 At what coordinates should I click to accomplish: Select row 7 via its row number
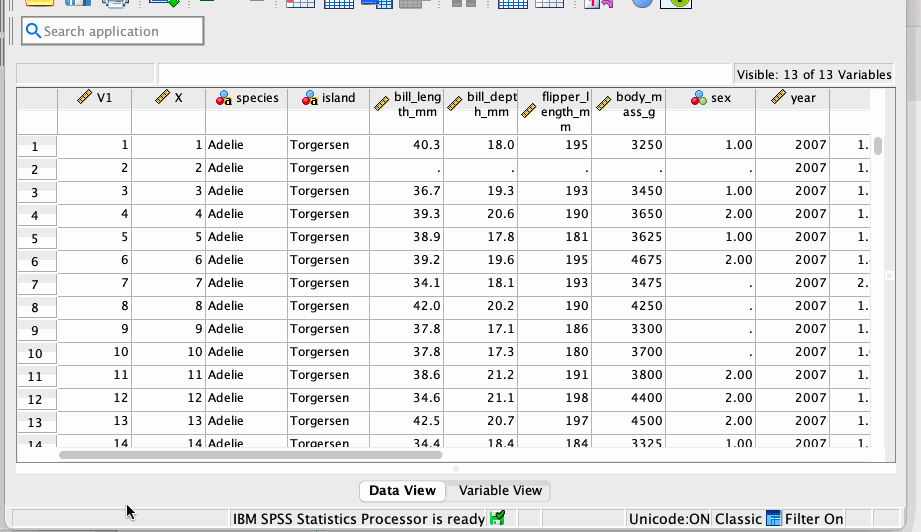(x=36, y=285)
